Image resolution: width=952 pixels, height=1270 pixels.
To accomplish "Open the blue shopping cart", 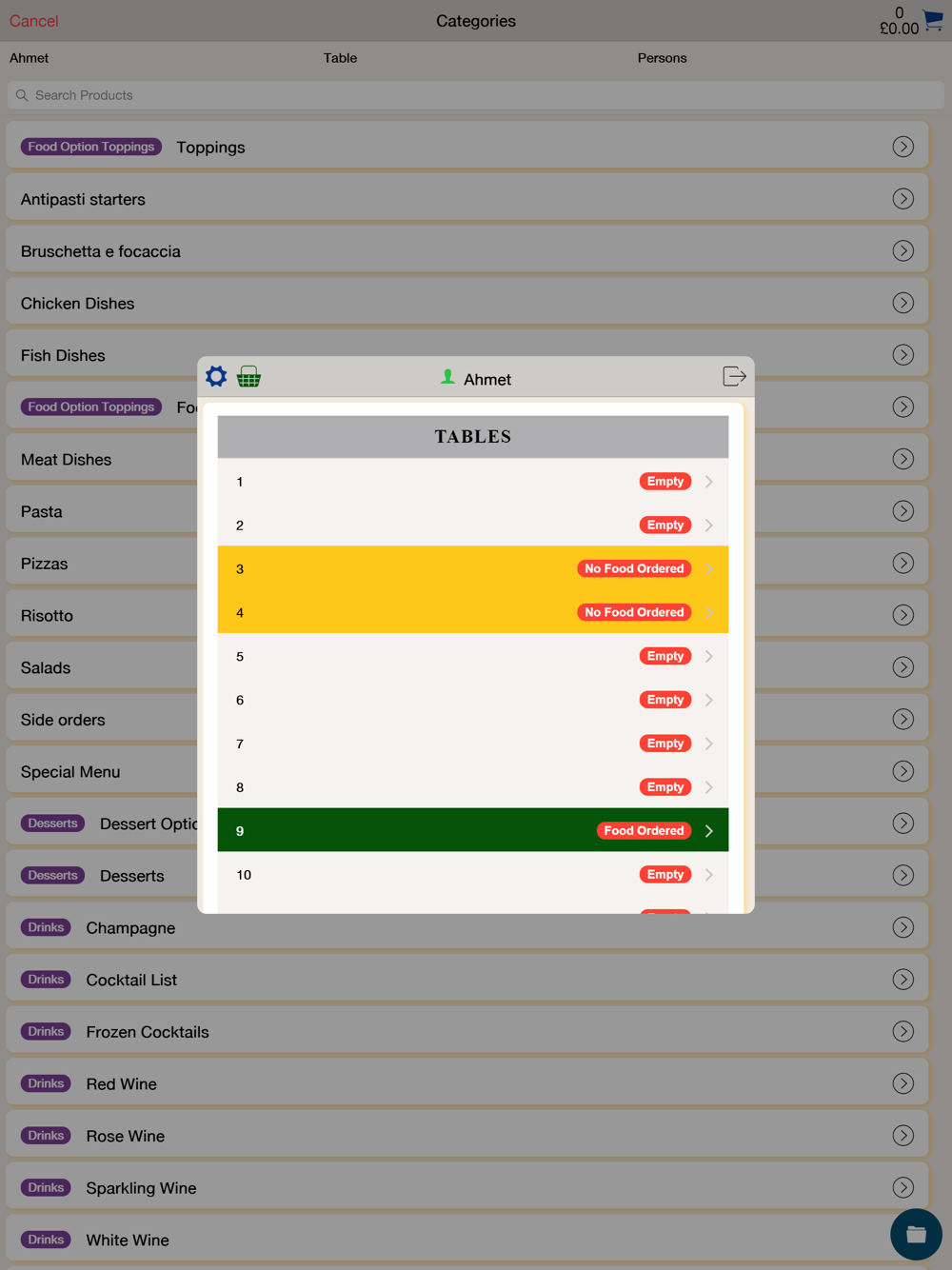I will (933, 20).
